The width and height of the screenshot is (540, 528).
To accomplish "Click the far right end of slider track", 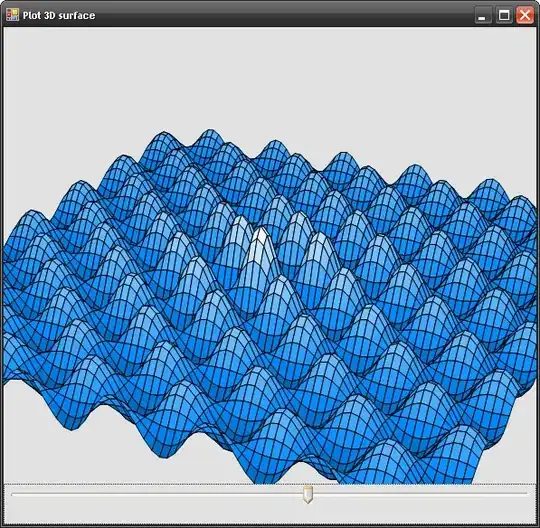I will (525, 494).
